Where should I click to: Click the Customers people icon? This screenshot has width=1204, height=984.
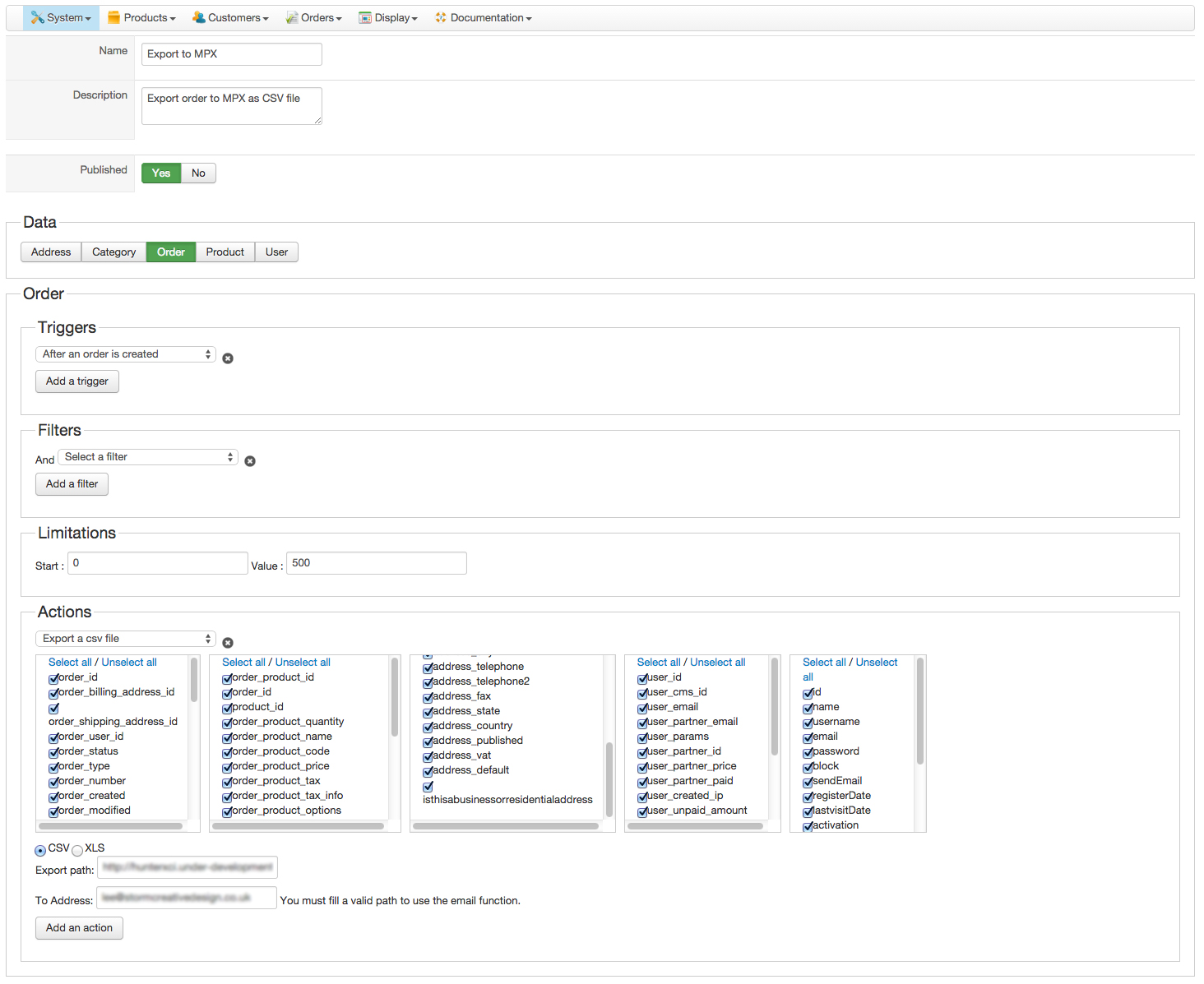point(198,17)
